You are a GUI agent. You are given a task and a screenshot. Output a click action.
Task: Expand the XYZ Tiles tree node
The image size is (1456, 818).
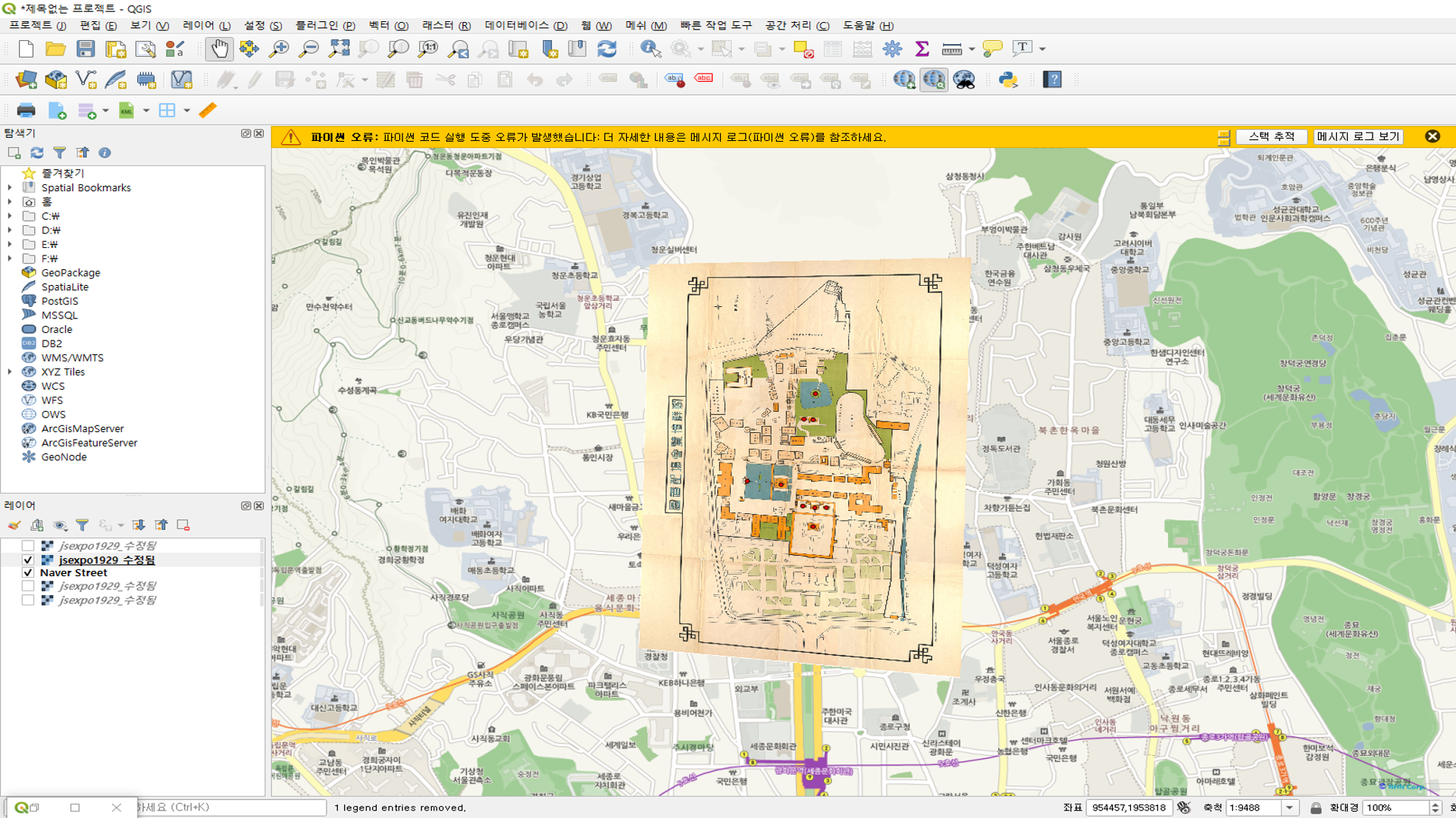(10, 372)
